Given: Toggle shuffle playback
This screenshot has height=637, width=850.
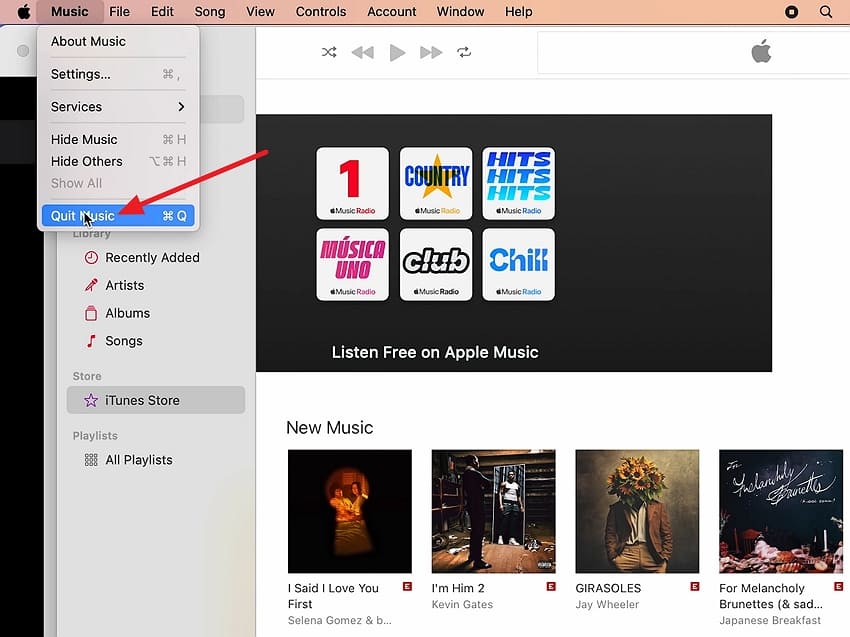Looking at the screenshot, I should tap(329, 52).
